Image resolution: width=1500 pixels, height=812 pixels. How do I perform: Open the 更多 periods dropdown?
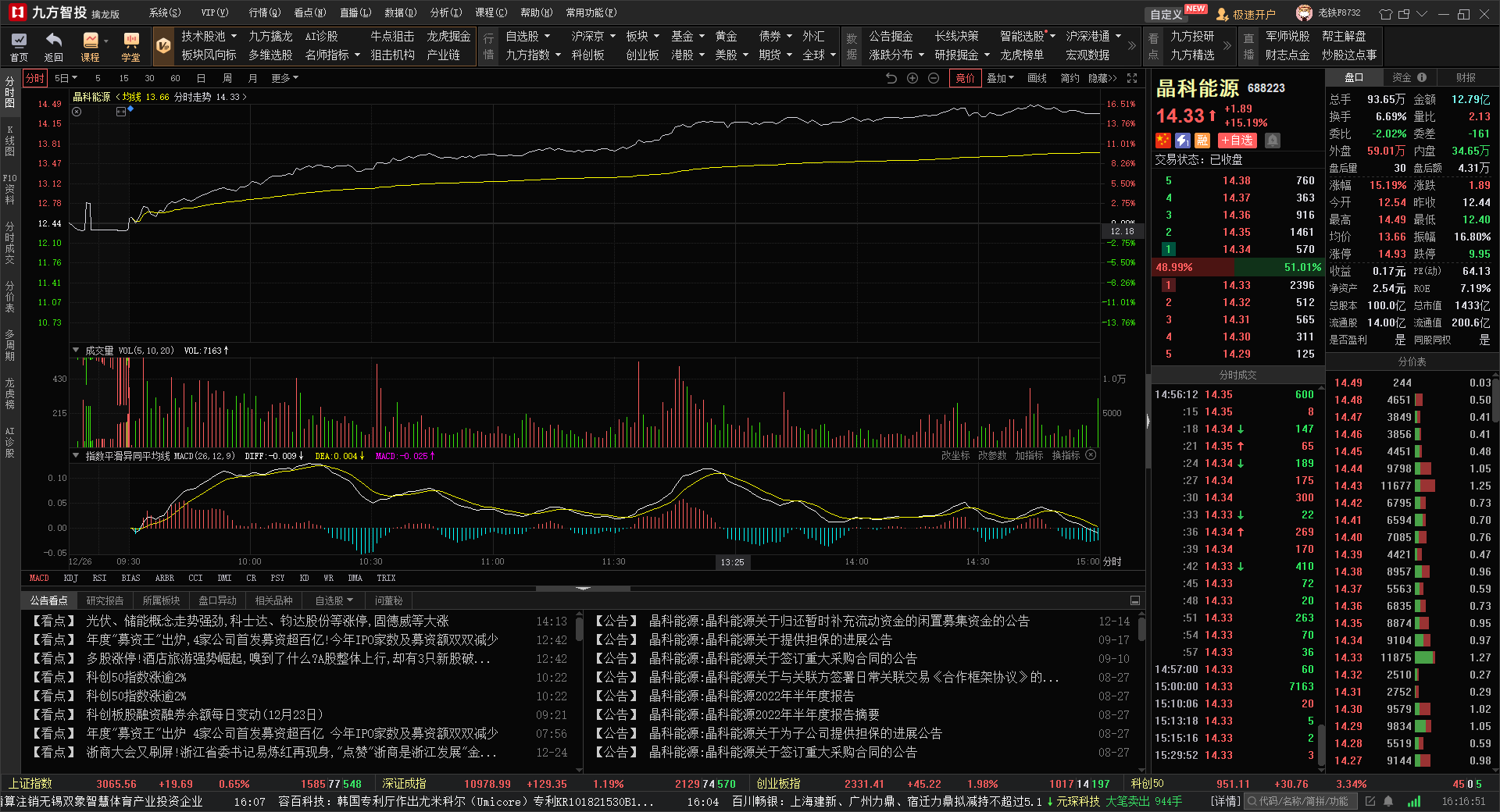click(284, 78)
